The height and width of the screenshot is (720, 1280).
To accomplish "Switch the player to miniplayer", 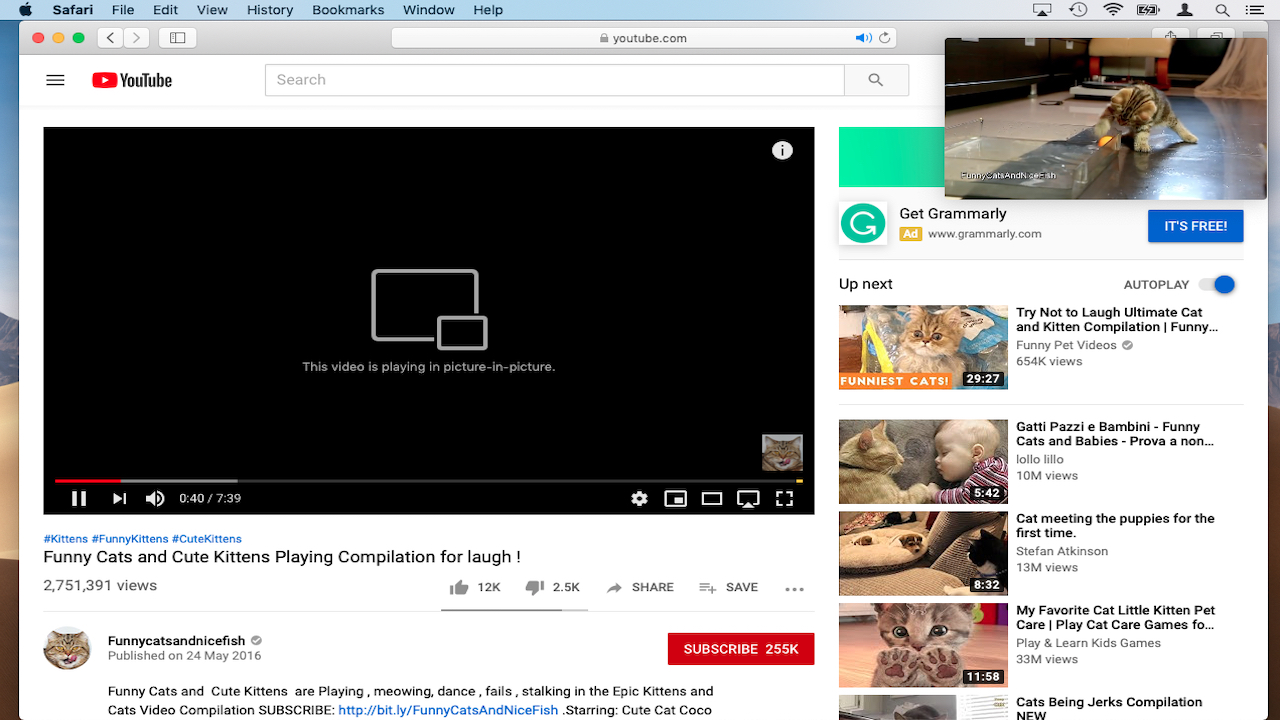I will pyautogui.click(x=676, y=498).
